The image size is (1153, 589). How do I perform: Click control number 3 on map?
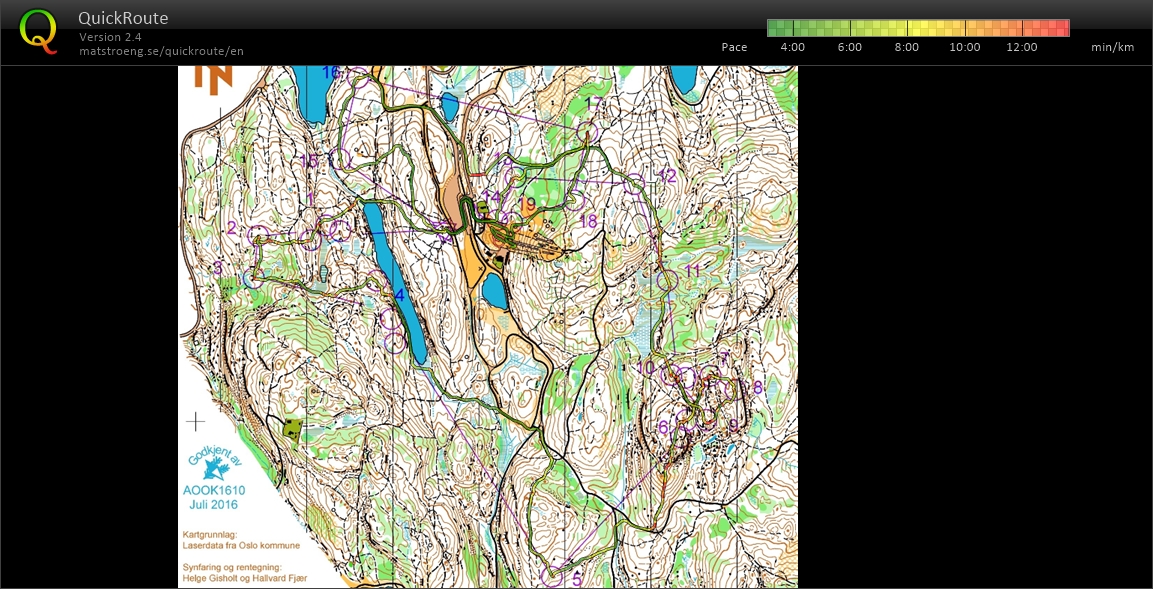pos(217,268)
